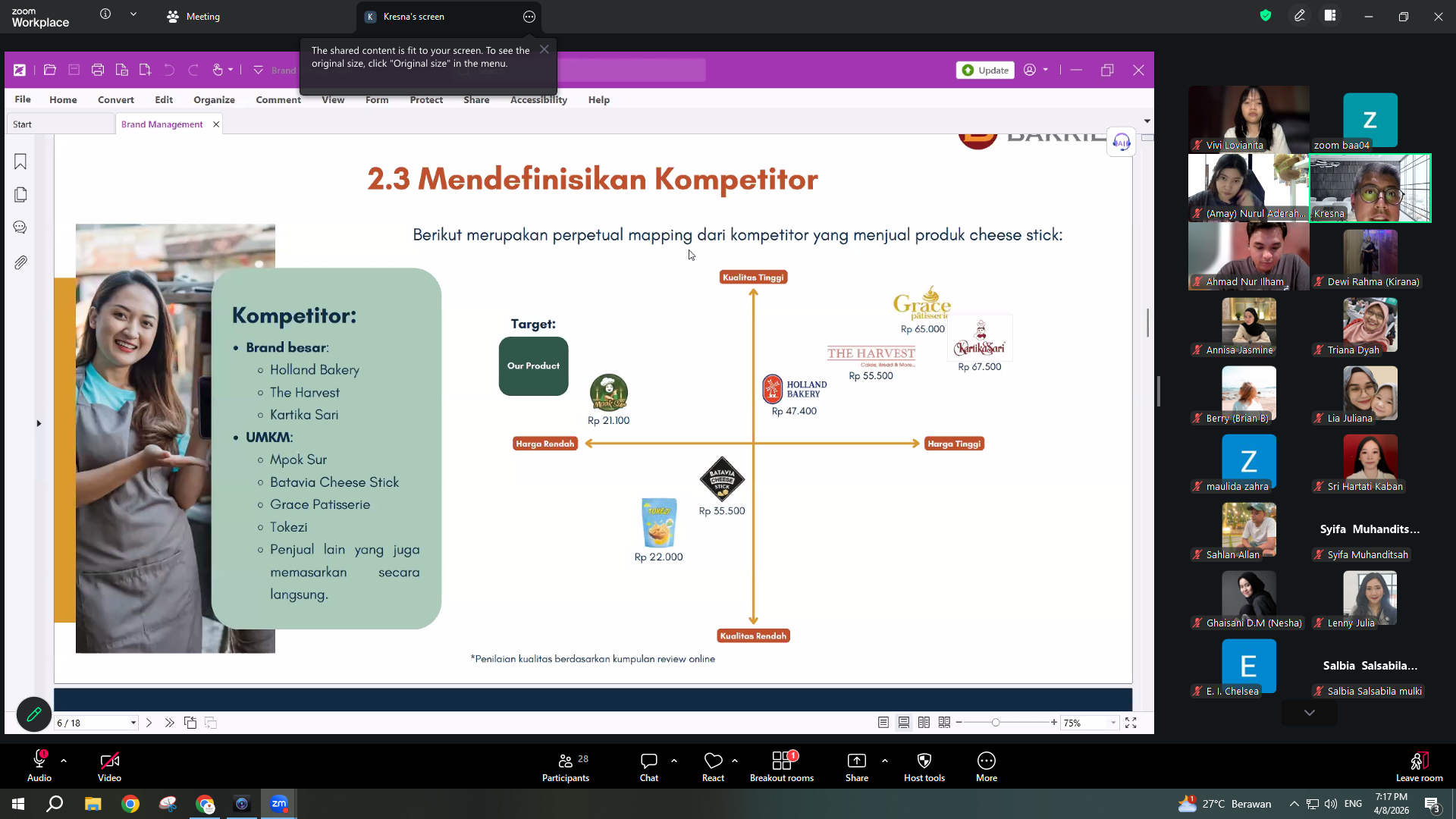Open Windows Start menu
Image resolution: width=1456 pixels, height=819 pixels.
(18, 804)
